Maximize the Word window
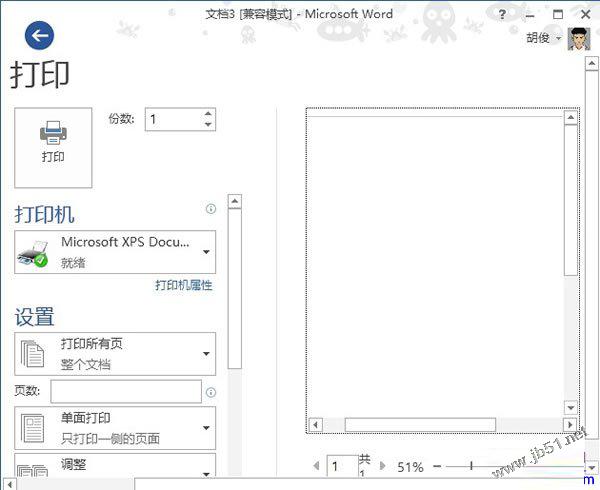 click(x=558, y=15)
